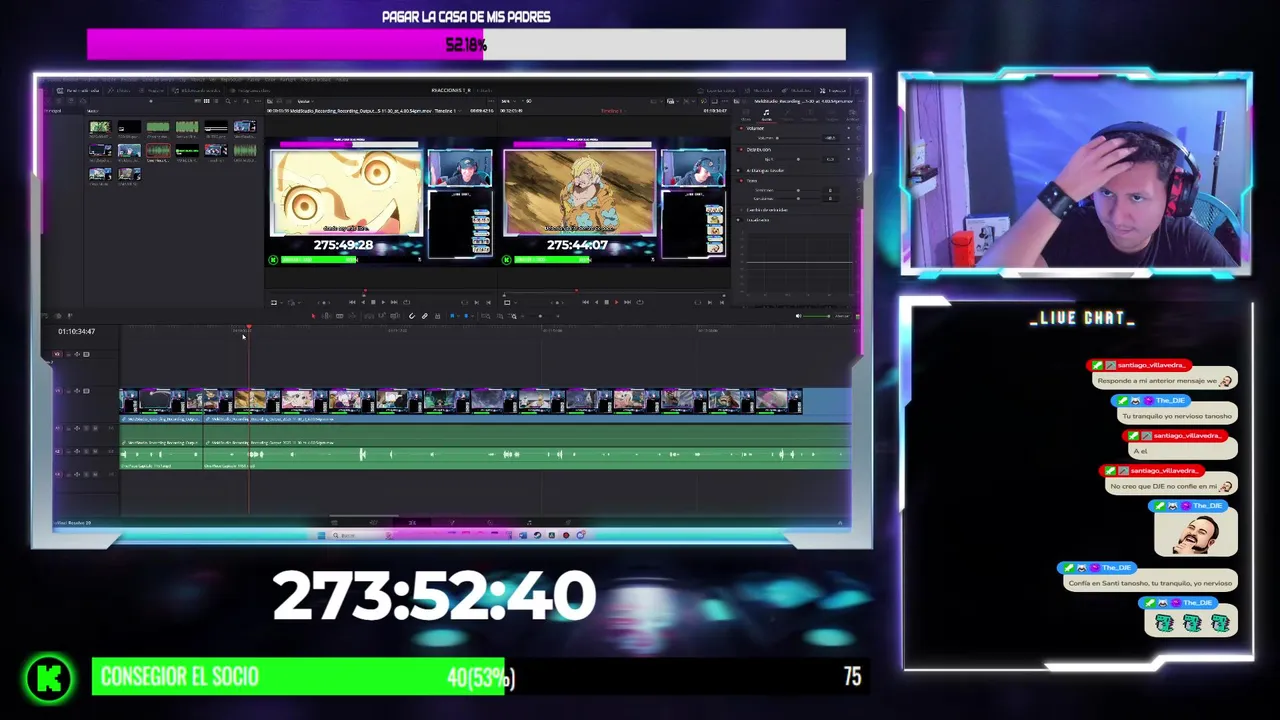Toggle linked selection chain icon
Image resolution: width=1280 pixels, height=720 pixels.
[424, 316]
